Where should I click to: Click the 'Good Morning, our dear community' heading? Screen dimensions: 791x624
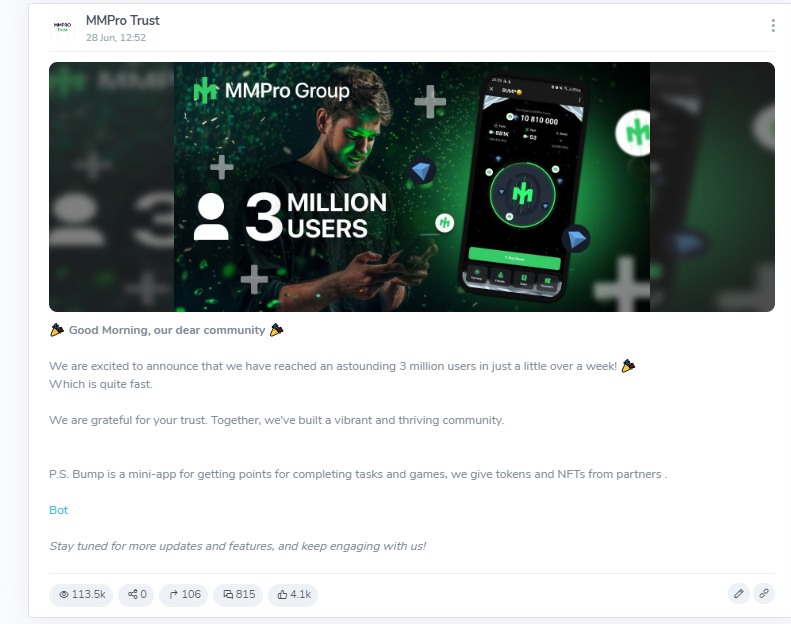167,330
